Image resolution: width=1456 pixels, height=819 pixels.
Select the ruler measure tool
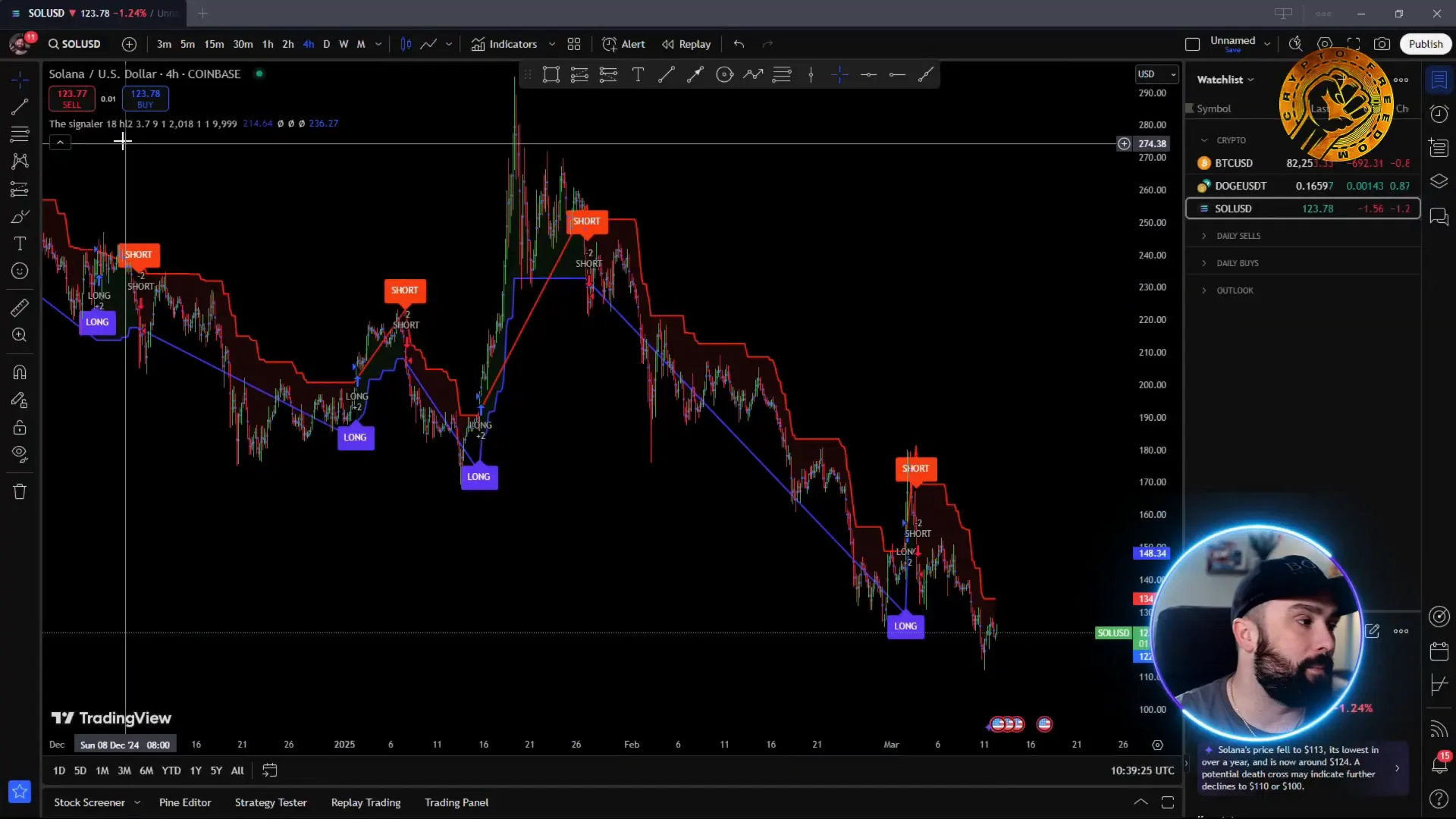coord(20,308)
